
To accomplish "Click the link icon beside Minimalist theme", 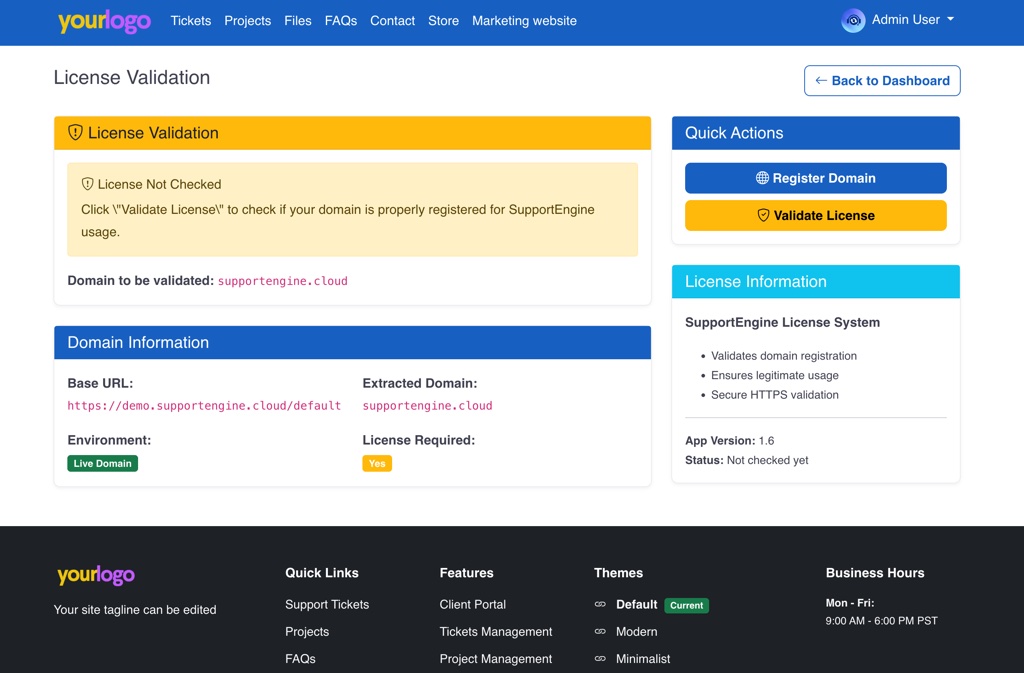I will pyautogui.click(x=600, y=659).
